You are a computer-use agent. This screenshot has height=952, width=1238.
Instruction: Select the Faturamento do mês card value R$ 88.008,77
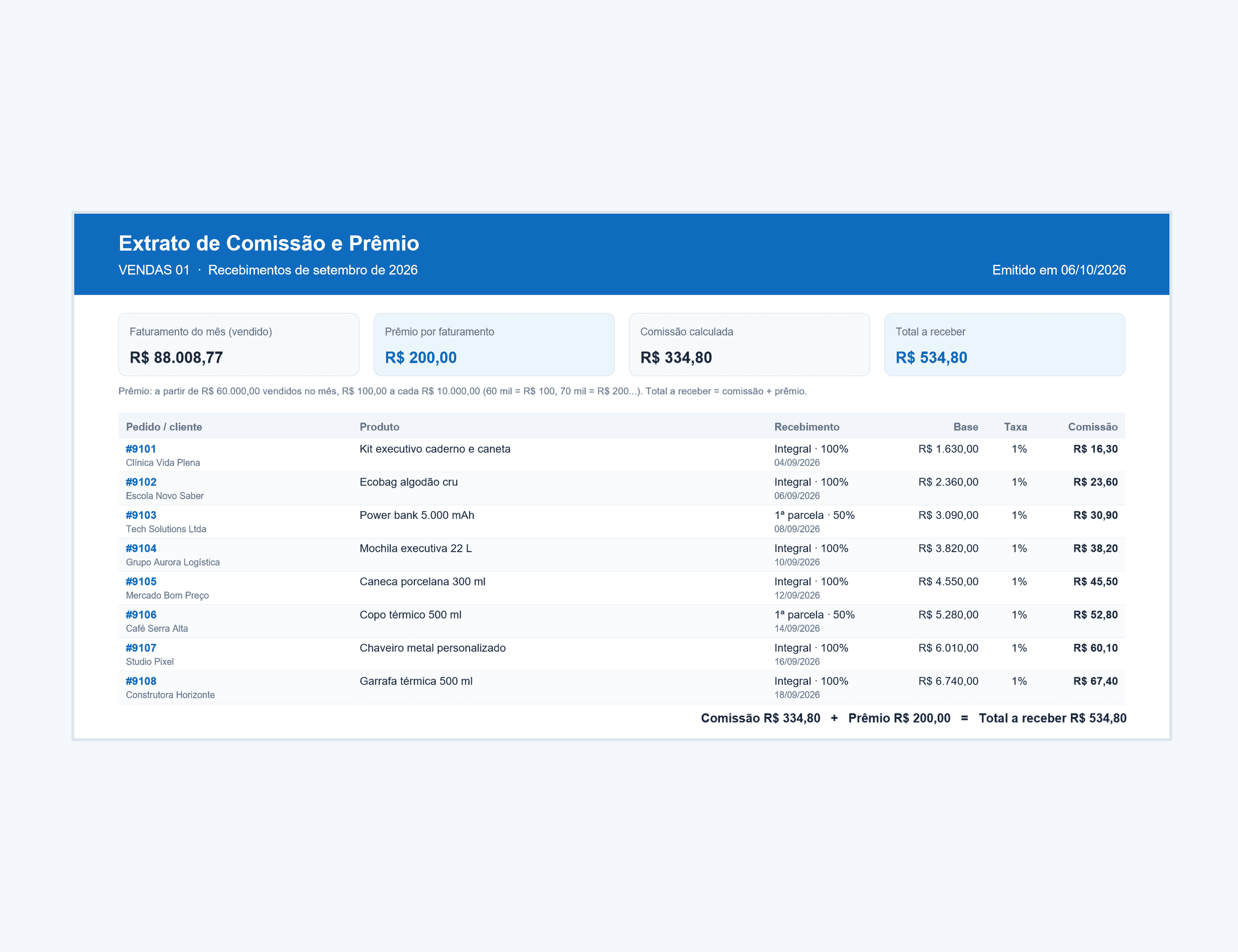coord(176,357)
